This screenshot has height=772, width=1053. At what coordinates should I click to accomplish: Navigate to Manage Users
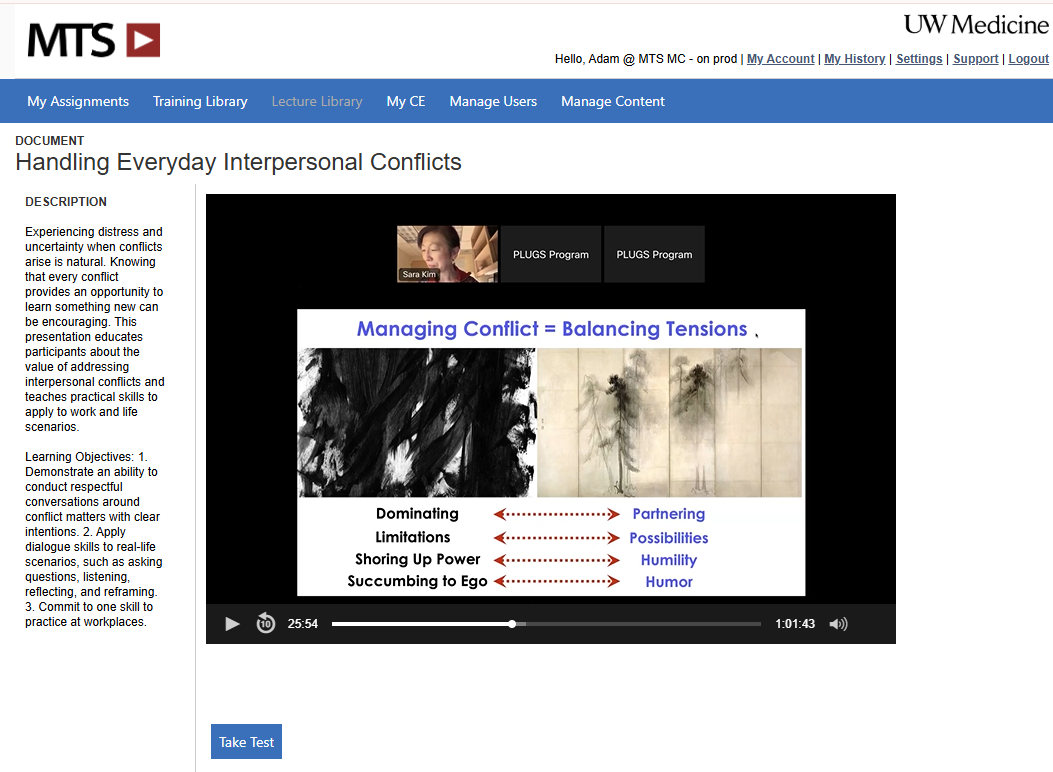pyautogui.click(x=493, y=101)
